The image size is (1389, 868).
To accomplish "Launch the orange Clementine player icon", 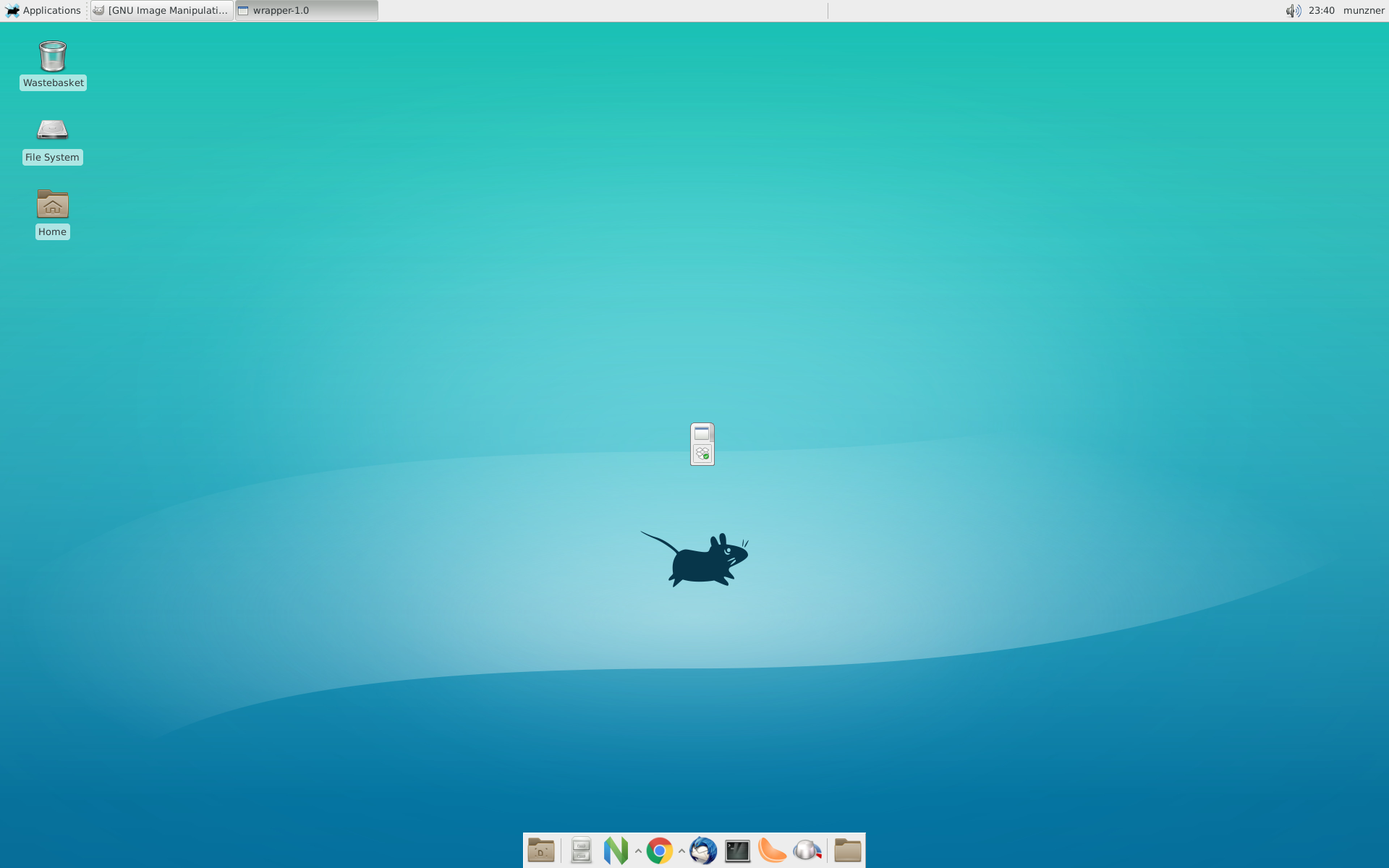I will [x=772, y=851].
